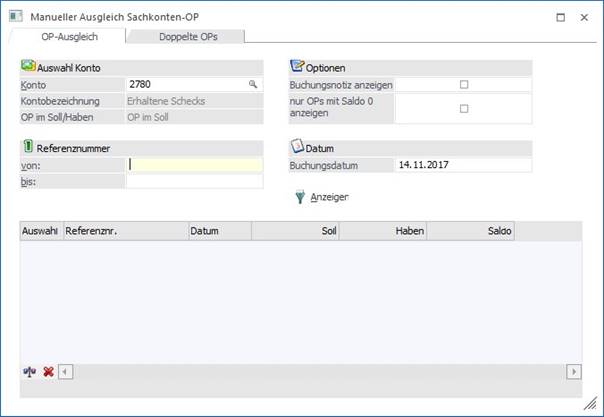The image size is (604, 417).
Task: Click the Buchungsdatum date field
Action: (462, 165)
